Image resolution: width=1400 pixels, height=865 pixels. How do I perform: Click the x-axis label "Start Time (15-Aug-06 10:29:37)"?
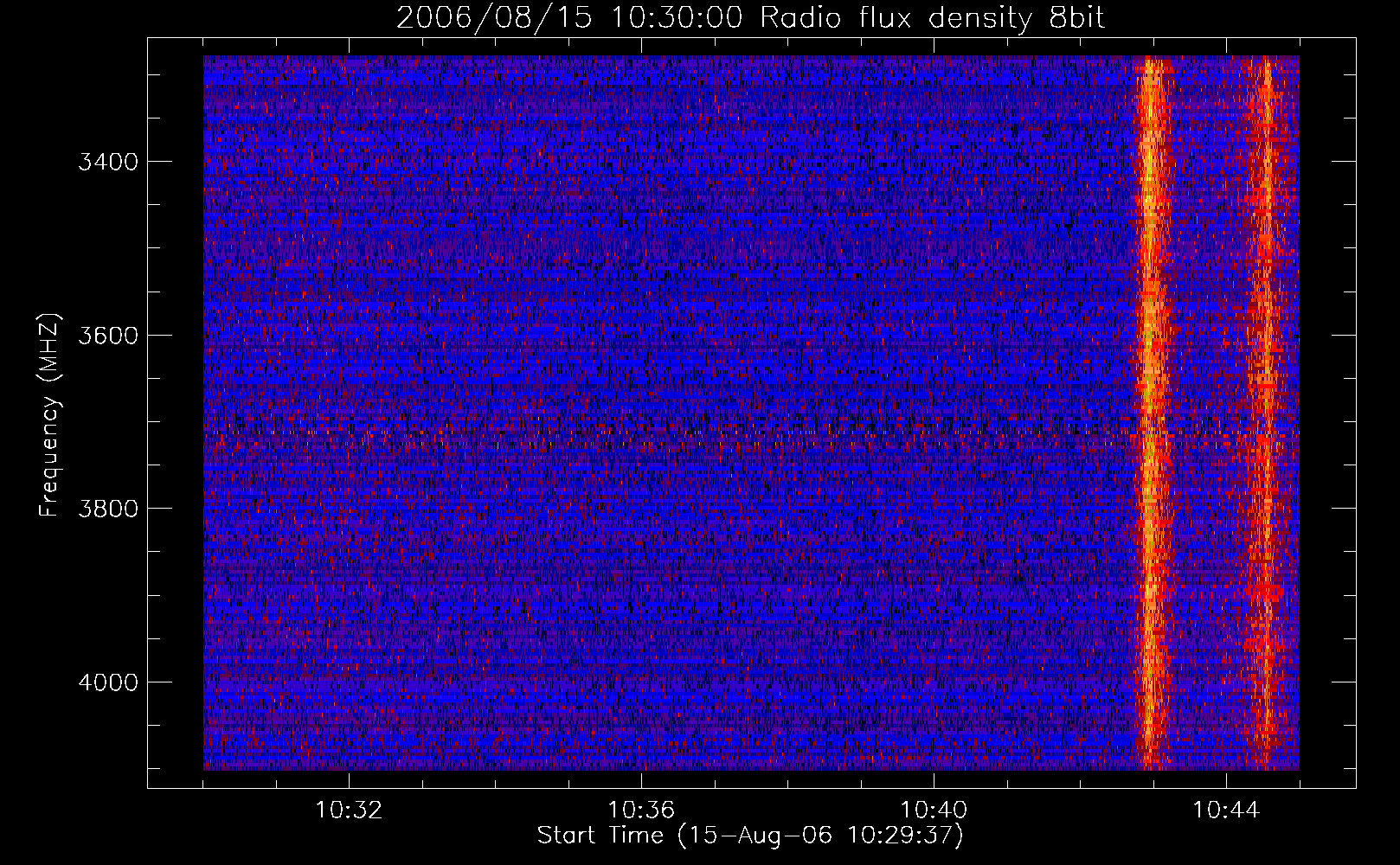[x=750, y=836]
